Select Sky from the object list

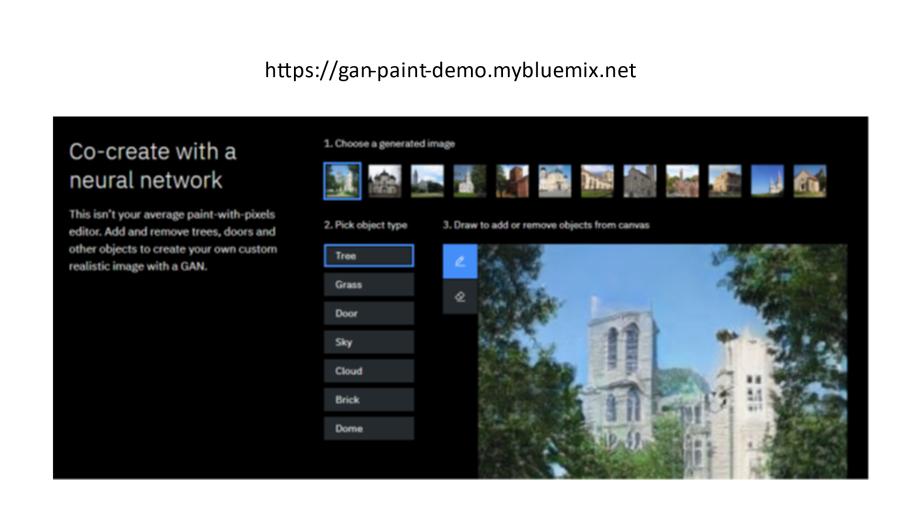[368, 342]
